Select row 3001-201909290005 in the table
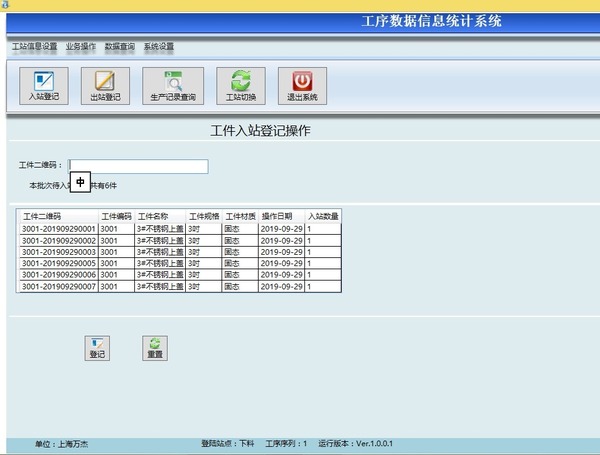Screen dimensions: 600x455 [58, 263]
